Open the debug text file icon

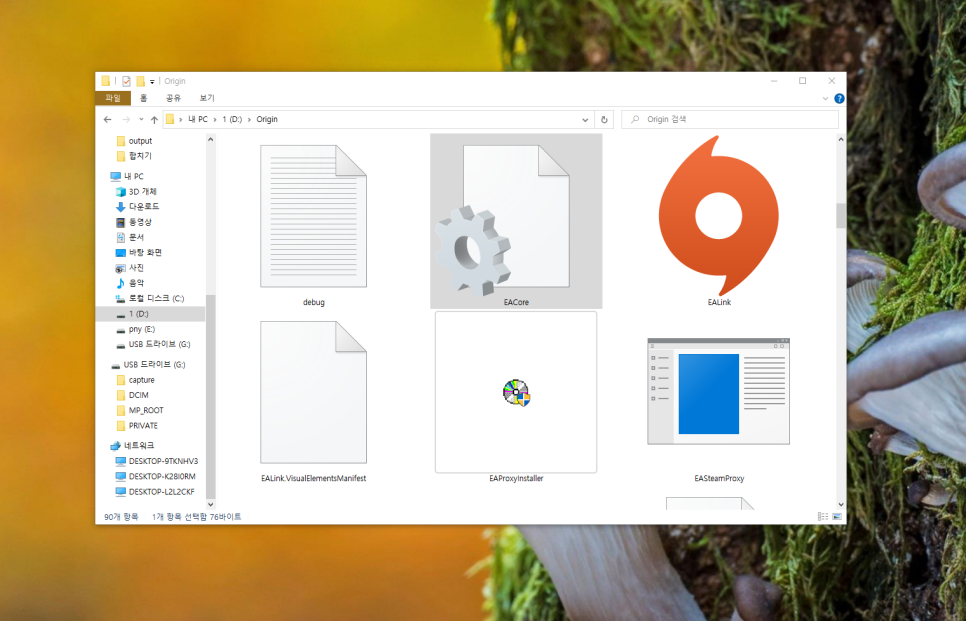pyautogui.click(x=314, y=216)
